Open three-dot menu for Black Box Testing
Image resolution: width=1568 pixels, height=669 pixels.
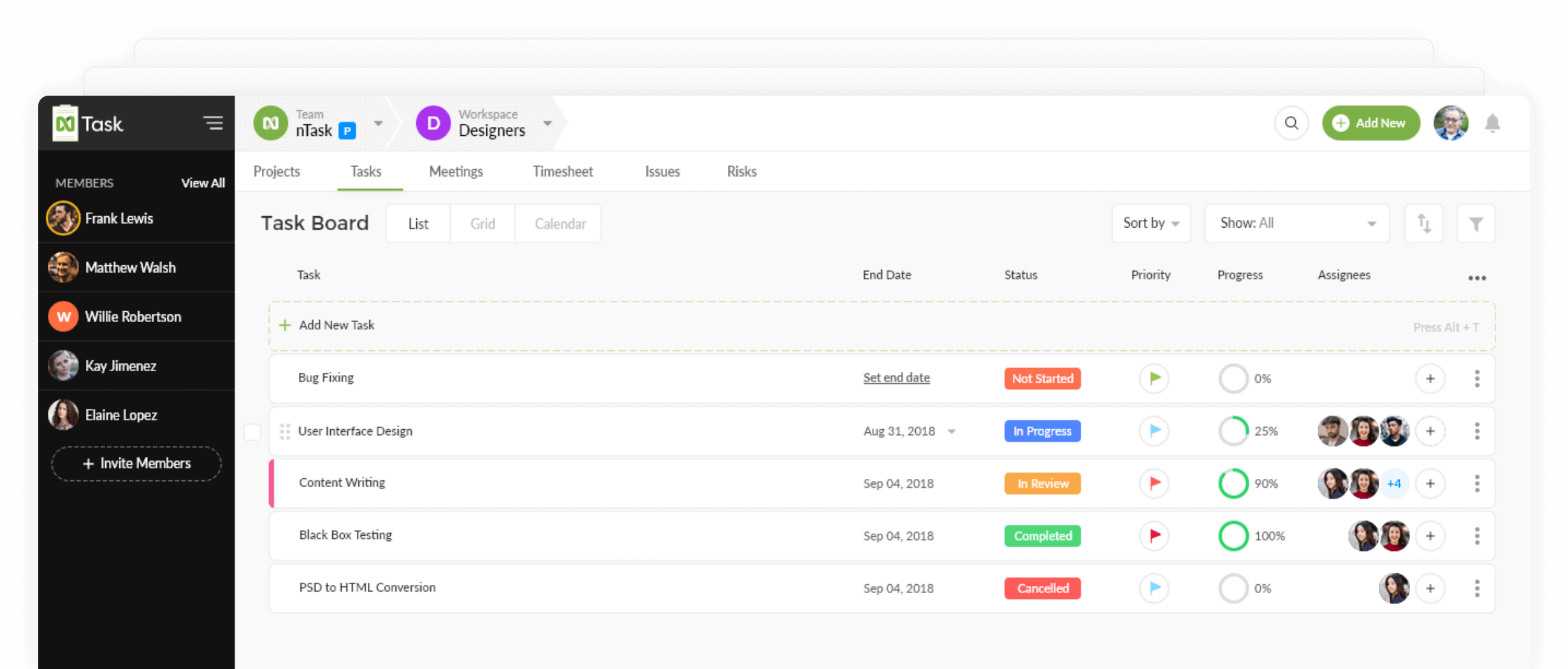click(1477, 536)
